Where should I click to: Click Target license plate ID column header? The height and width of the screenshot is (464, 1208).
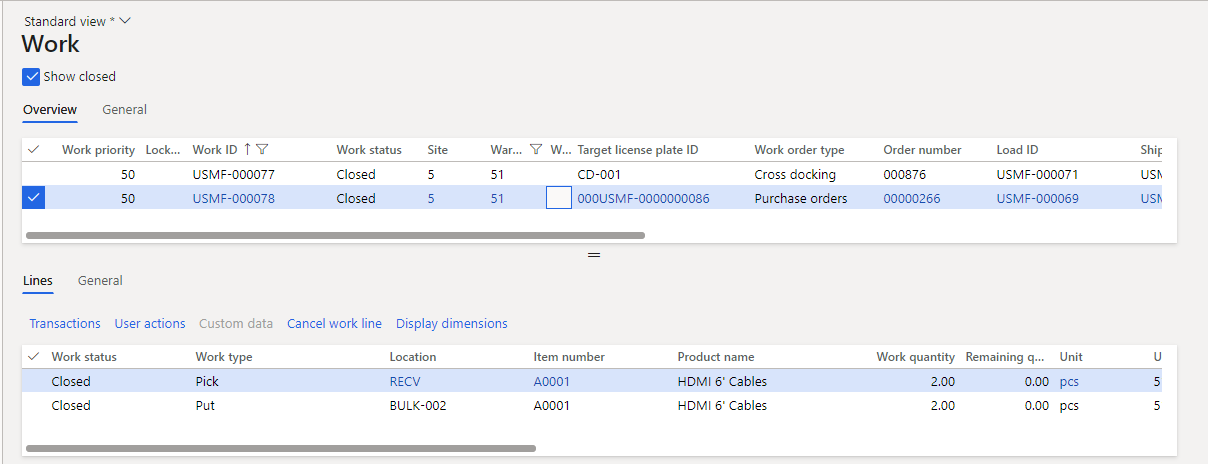[638, 150]
